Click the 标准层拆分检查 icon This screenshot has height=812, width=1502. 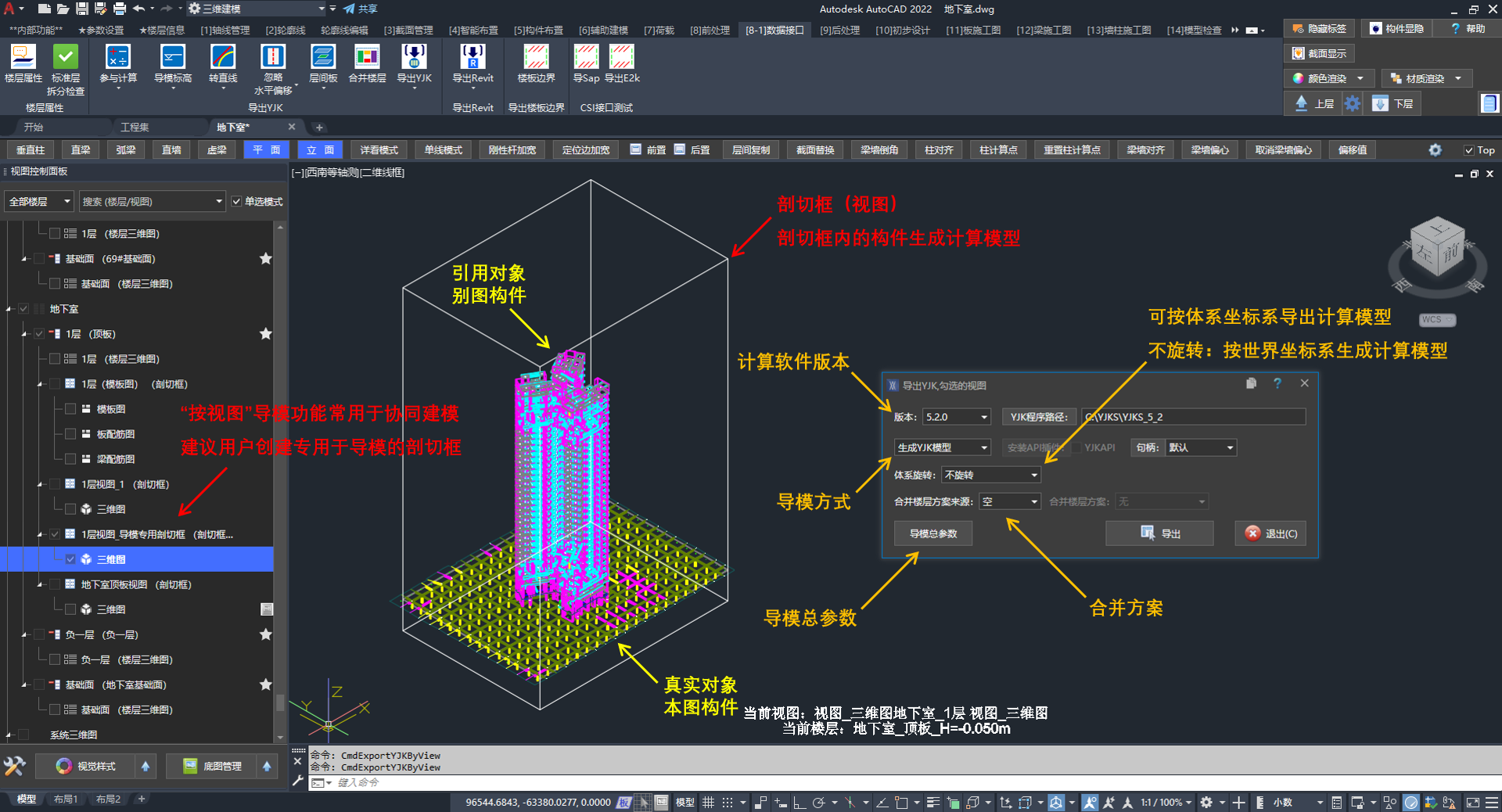66,58
